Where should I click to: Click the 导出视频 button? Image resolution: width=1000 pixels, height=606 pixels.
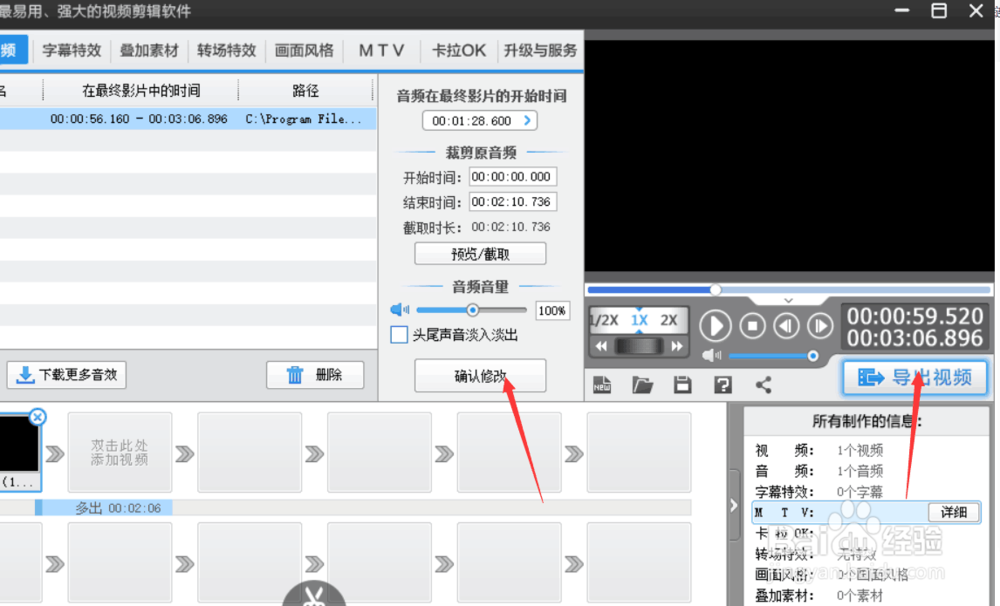tap(915, 378)
